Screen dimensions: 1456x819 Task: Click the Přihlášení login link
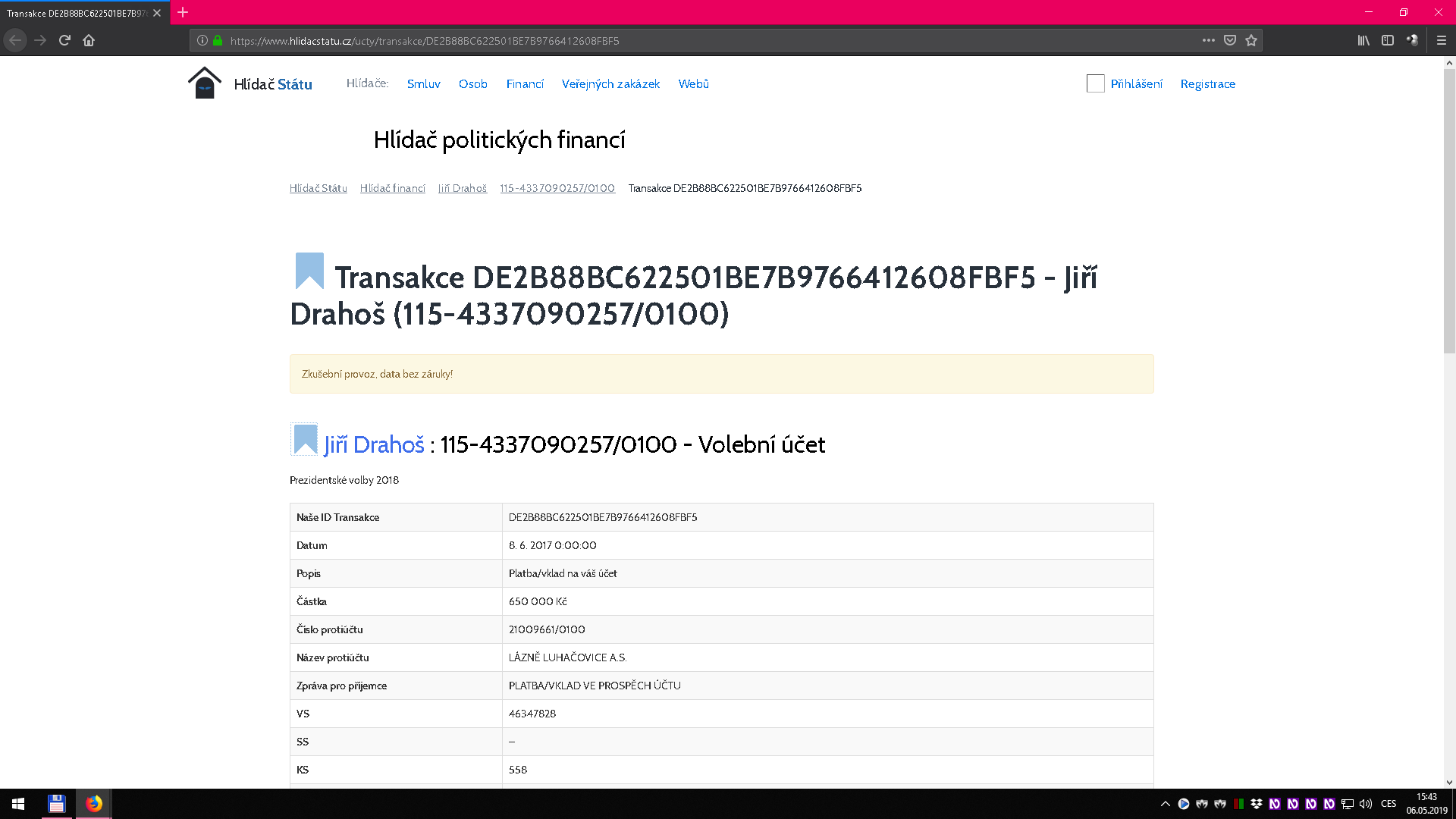coord(1136,83)
